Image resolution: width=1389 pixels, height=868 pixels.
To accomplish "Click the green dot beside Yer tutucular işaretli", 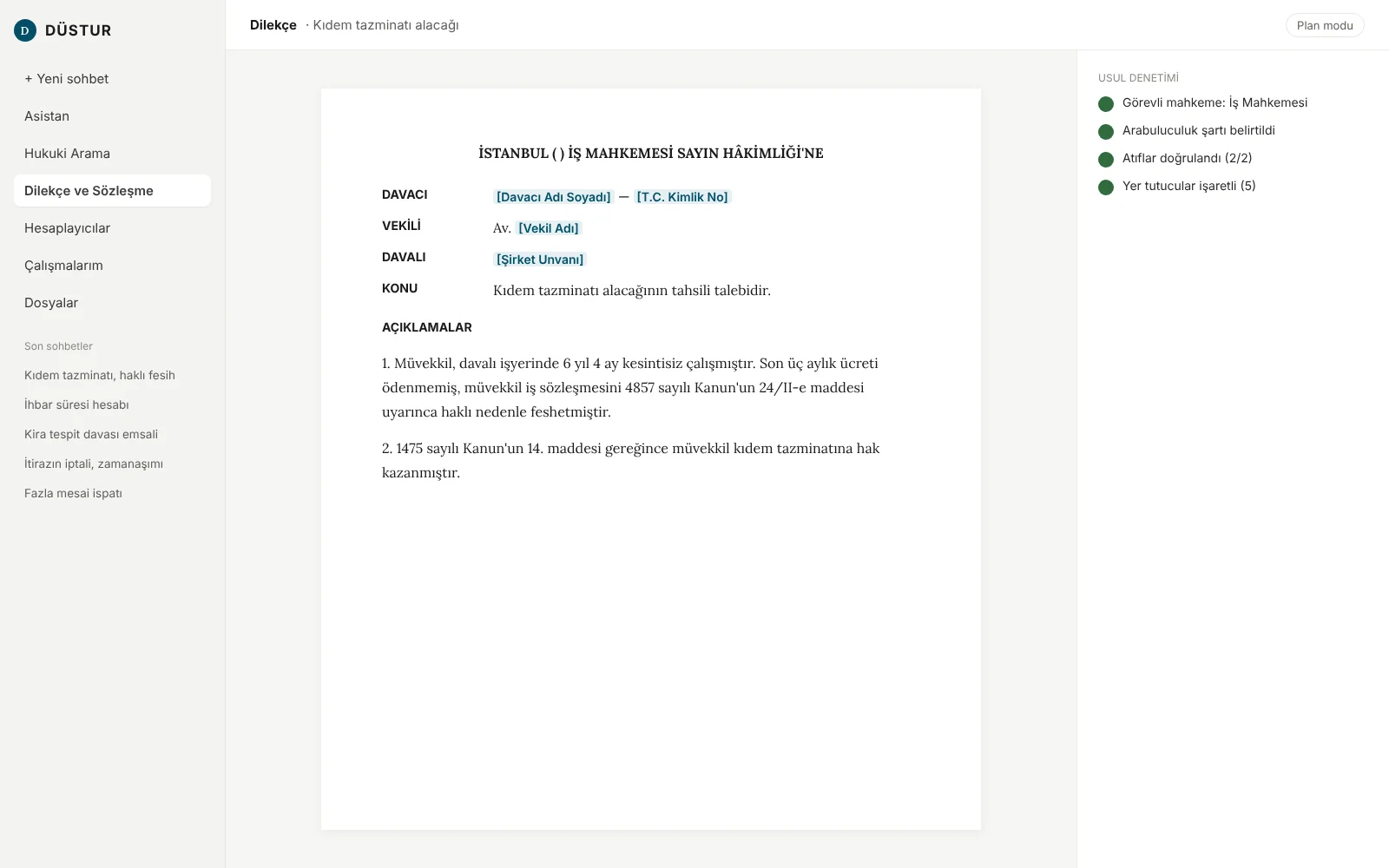I will [x=1106, y=187].
